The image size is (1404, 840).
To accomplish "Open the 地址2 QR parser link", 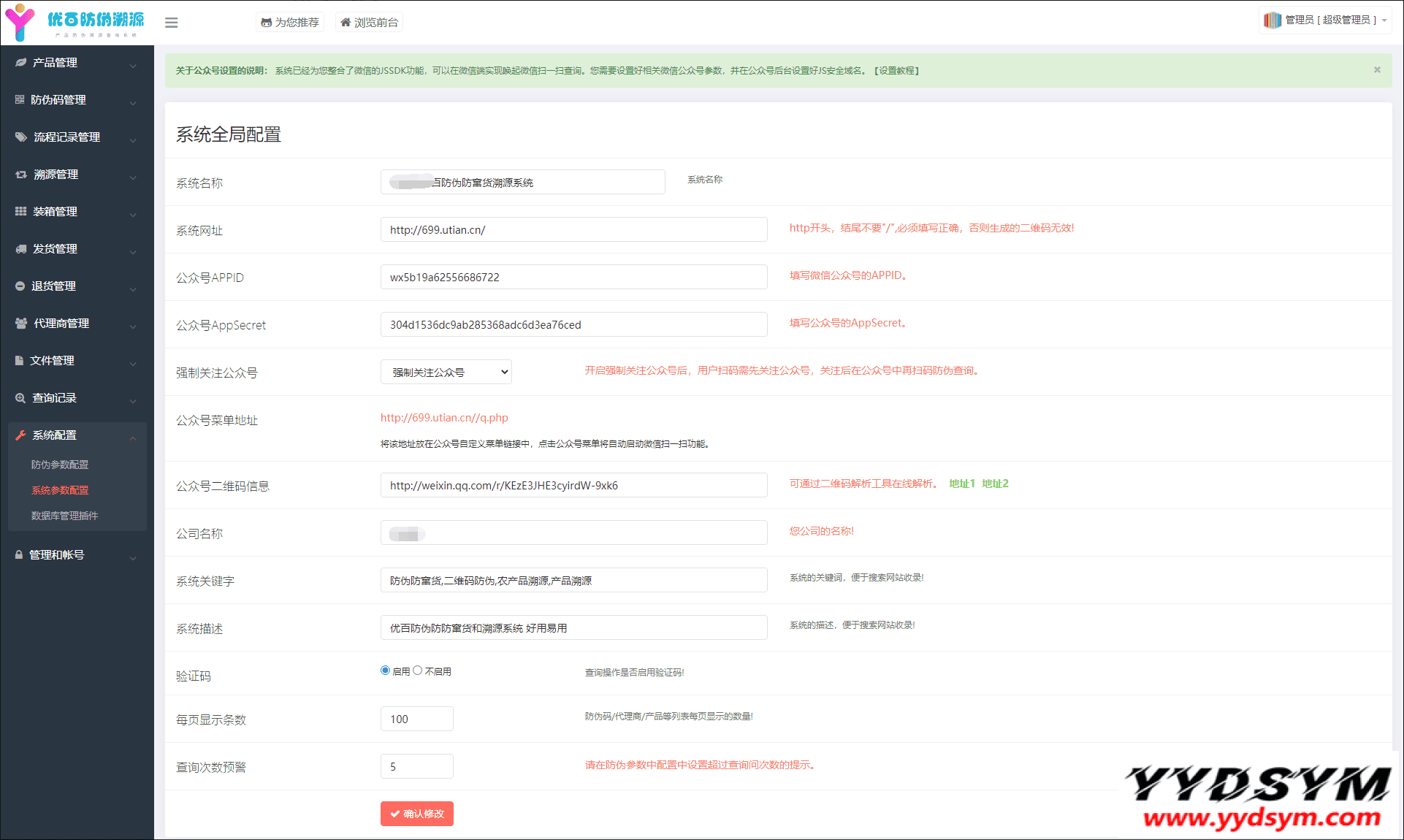I will click(995, 484).
